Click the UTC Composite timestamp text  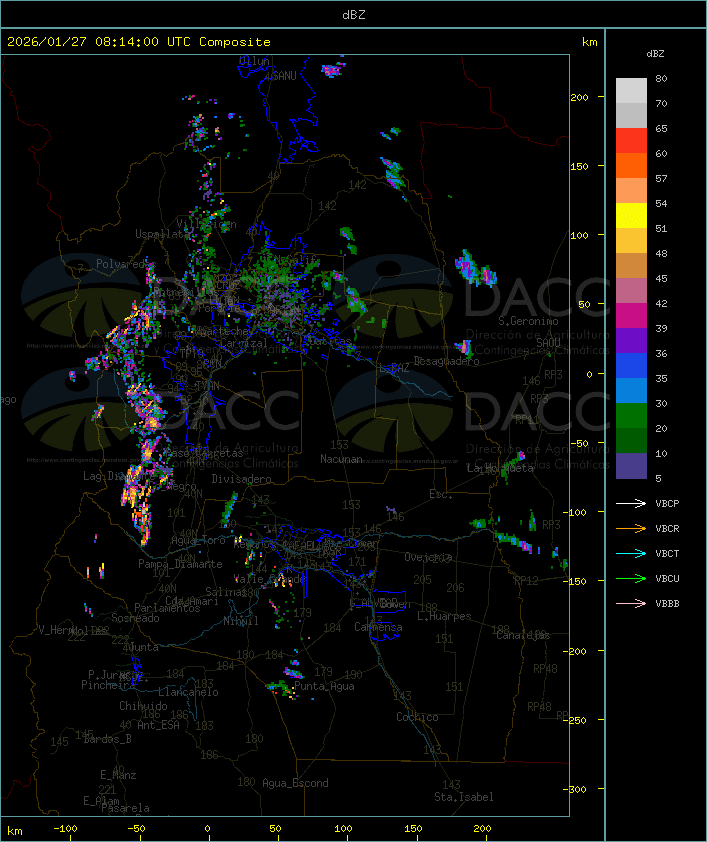click(x=139, y=42)
